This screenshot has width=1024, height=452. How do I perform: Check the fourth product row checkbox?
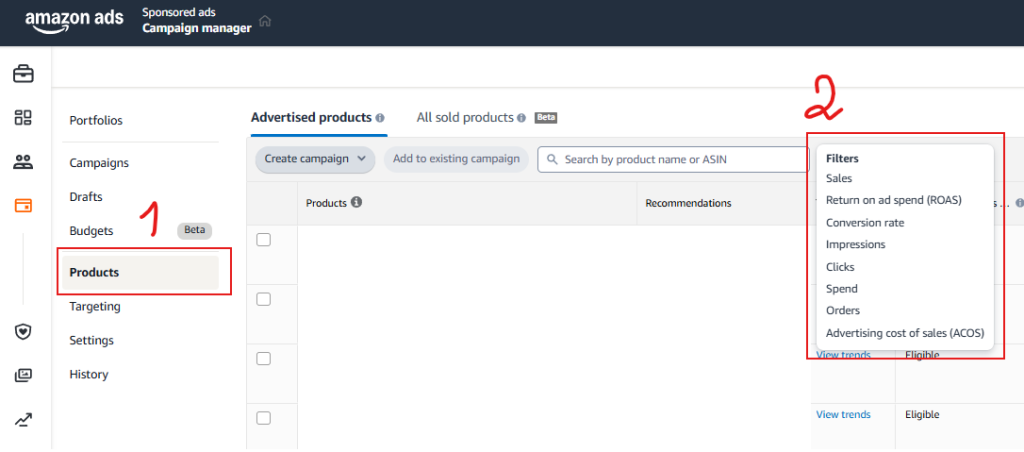(264, 418)
